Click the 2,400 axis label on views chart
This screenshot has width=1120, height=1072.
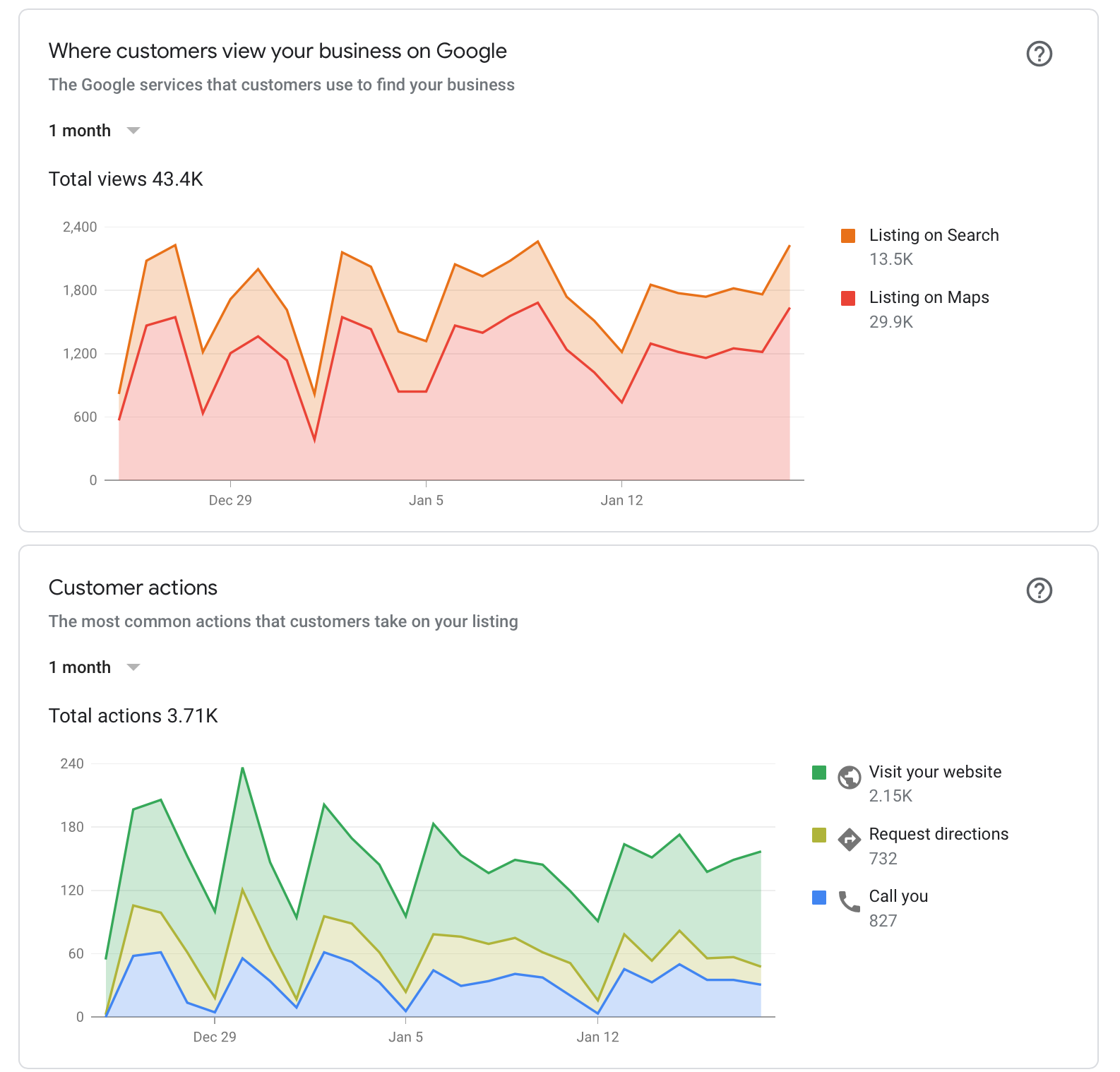pyautogui.click(x=80, y=227)
